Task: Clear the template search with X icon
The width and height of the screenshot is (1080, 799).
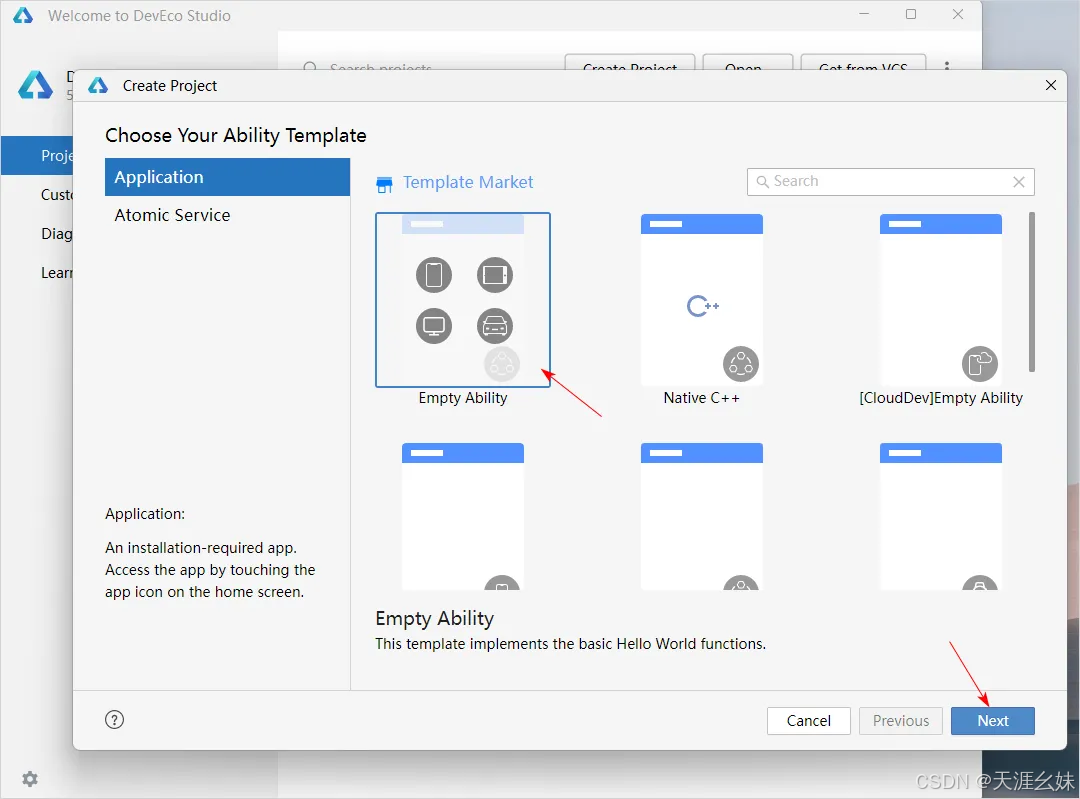Action: coord(1019,182)
